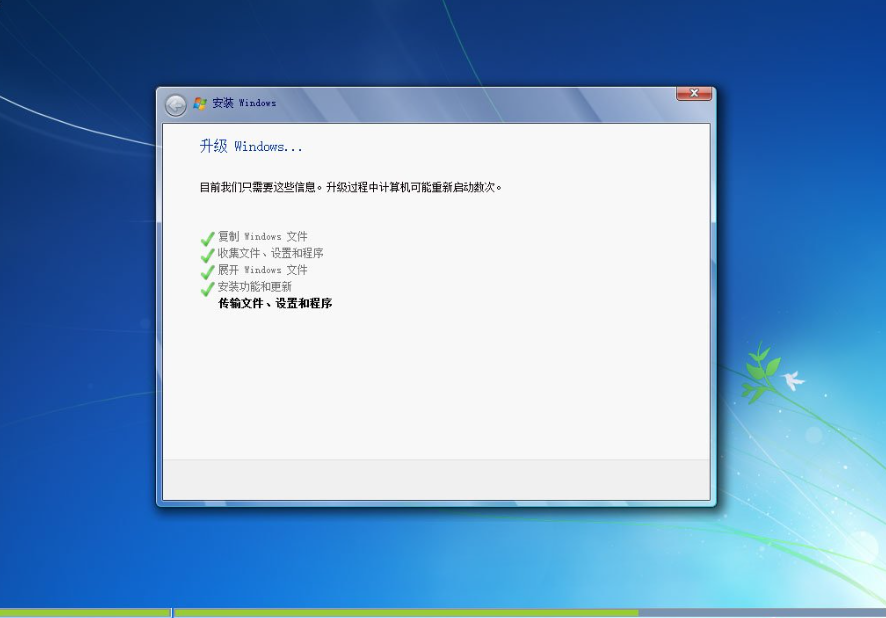886x618 pixels.
Task: Click the Windows flag logo in title bar
Action: [x=200, y=103]
